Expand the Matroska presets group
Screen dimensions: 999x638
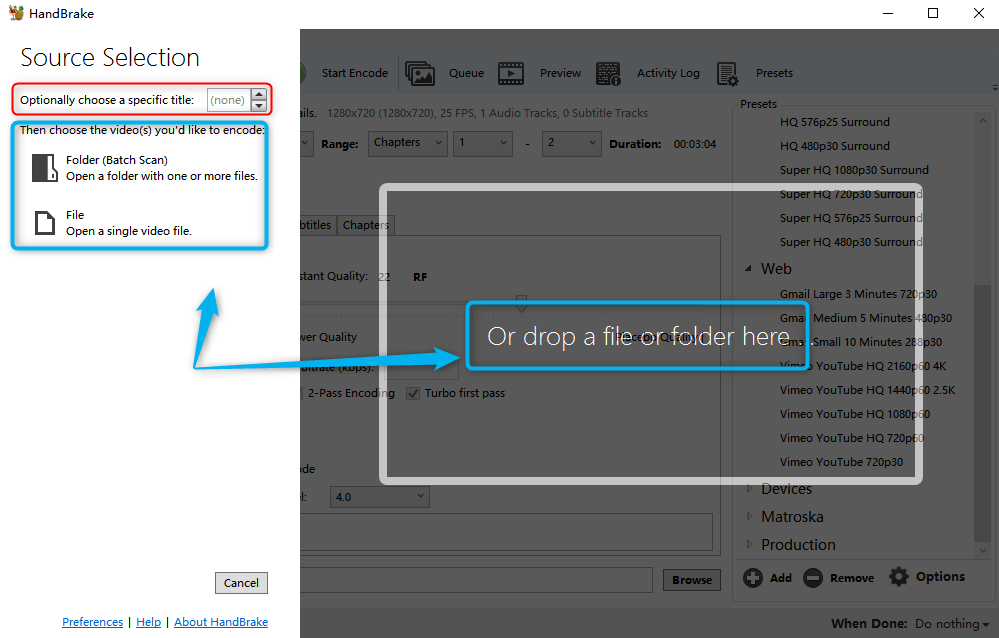[749, 516]
